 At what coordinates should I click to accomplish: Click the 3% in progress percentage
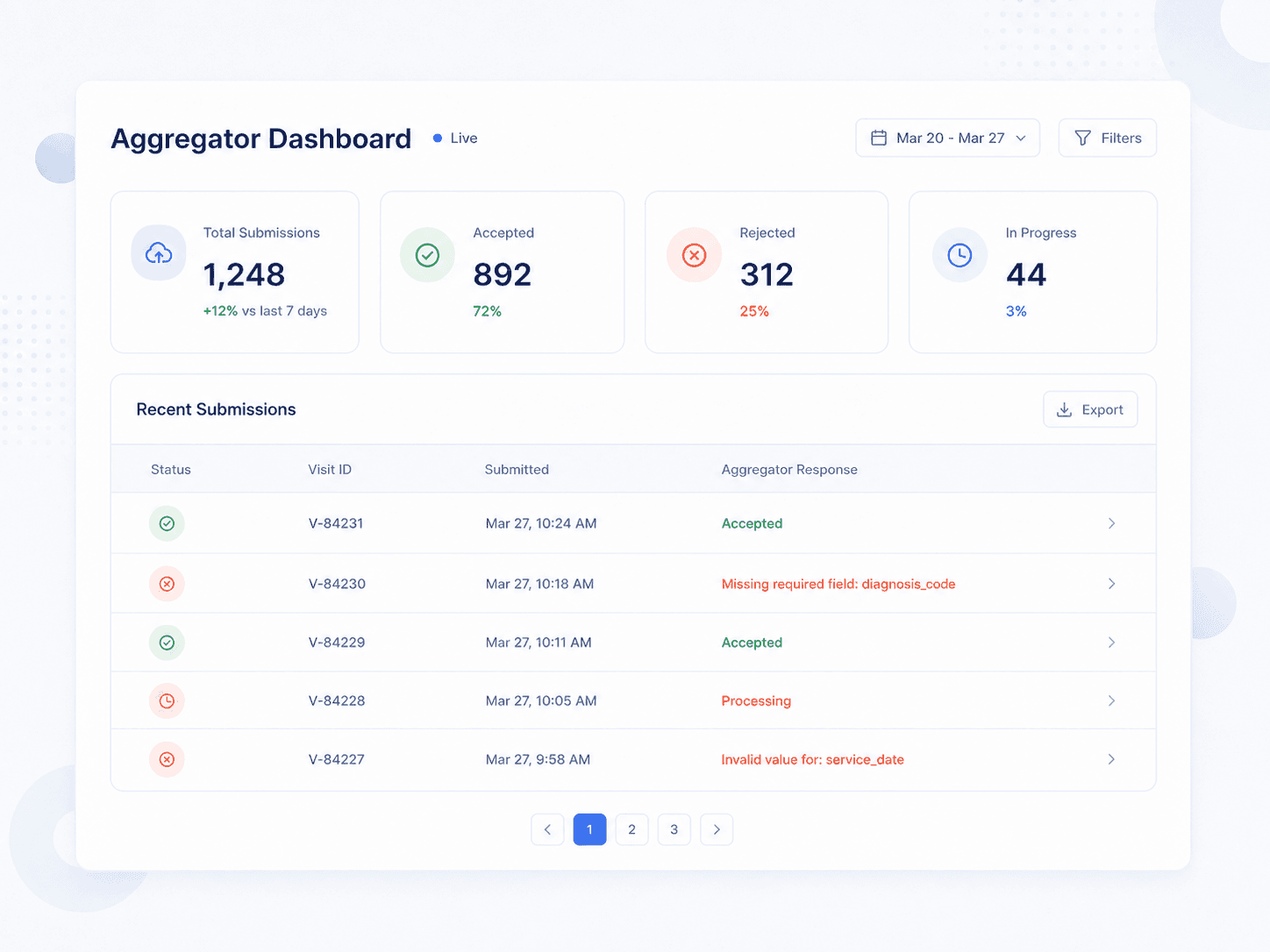(1016, 311)
